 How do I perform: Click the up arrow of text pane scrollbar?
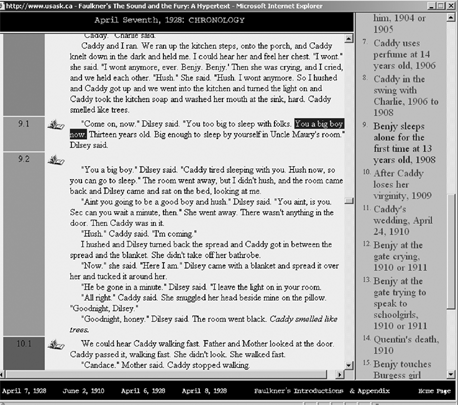point(348,38)
